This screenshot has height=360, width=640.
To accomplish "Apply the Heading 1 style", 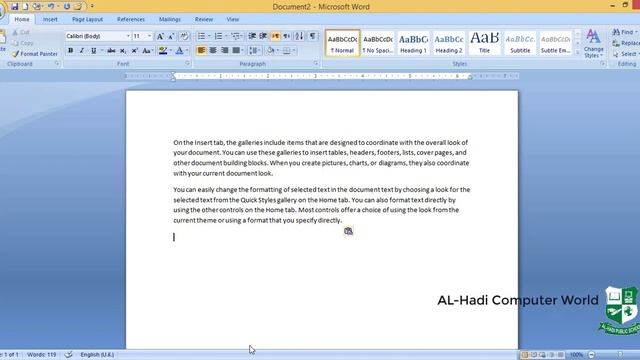I will click(413, 43).
